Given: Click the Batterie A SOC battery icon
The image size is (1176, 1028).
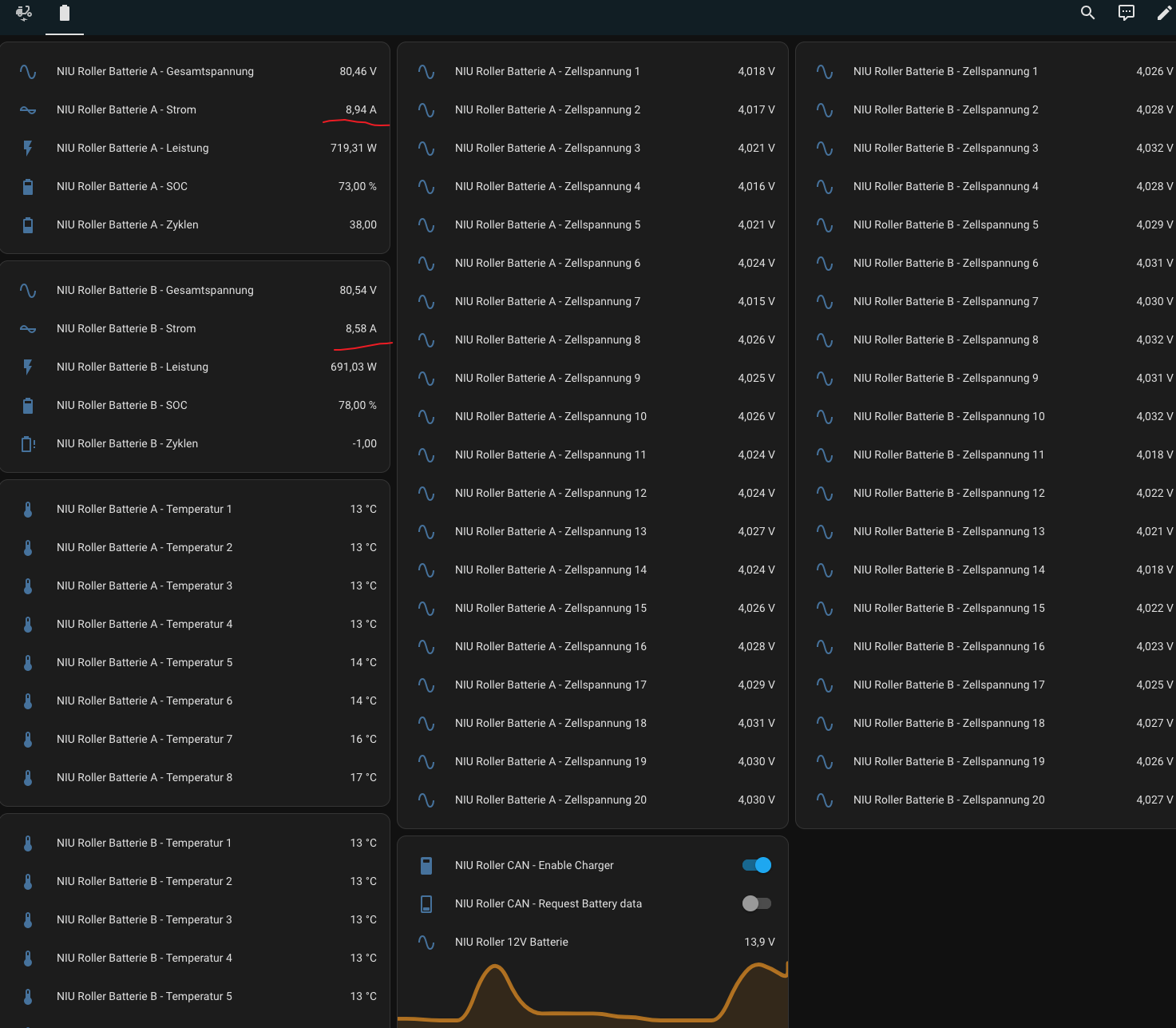Looking at the screenshot, I should point(28,186).
